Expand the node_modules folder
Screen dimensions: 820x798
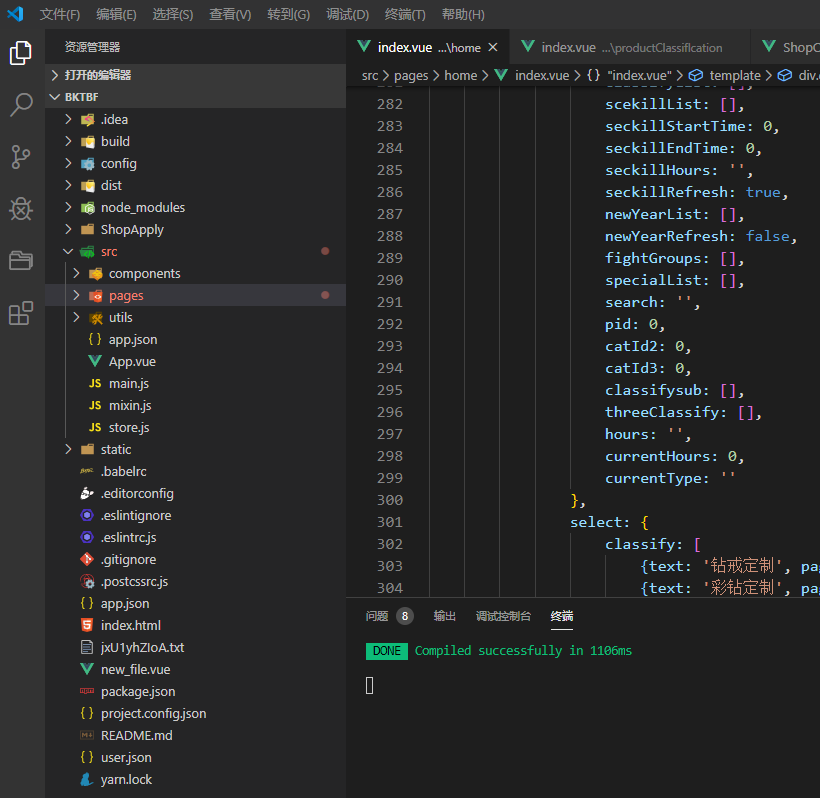(68, 207)
